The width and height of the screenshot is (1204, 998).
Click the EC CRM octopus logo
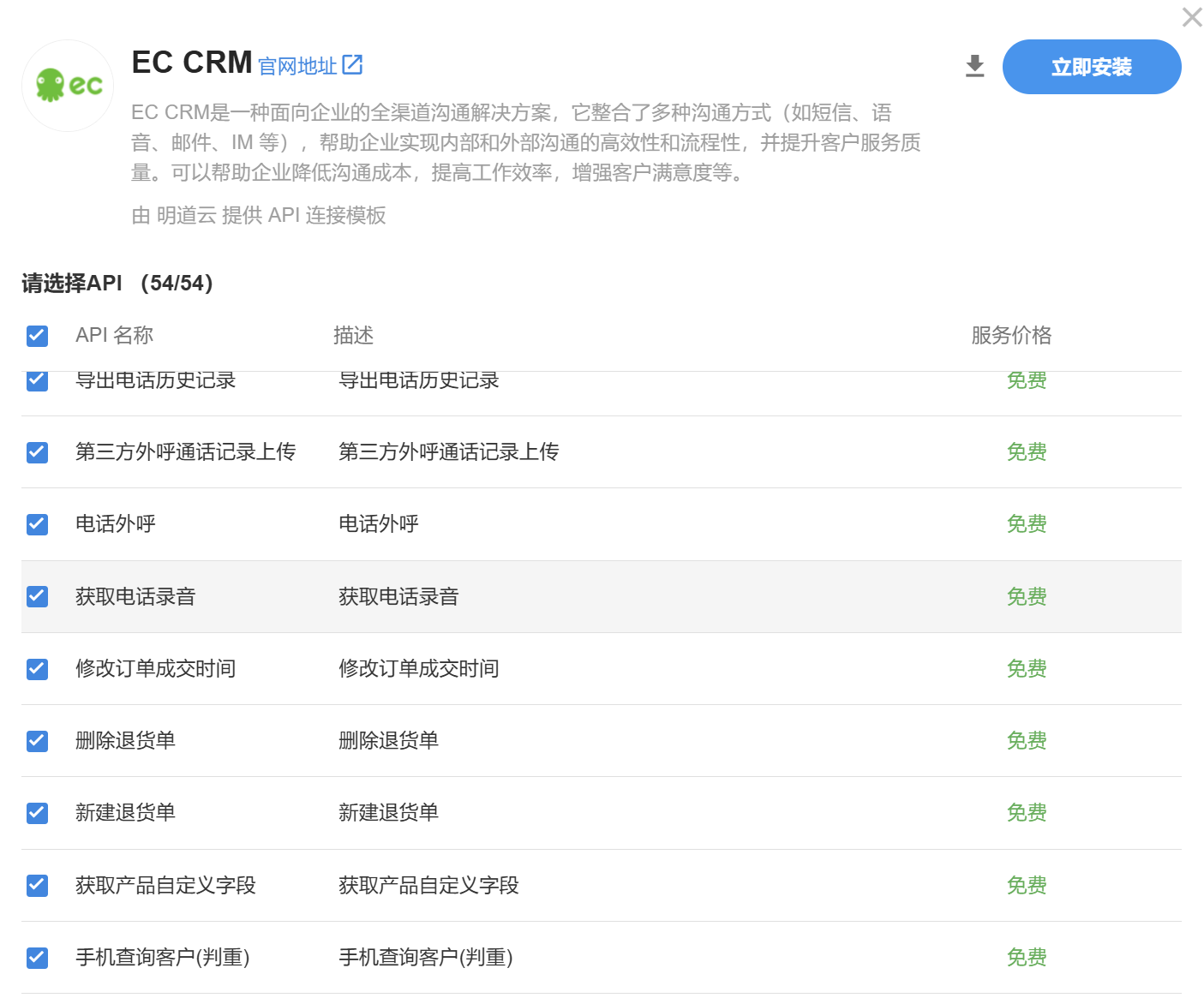[x=68, y=86]
